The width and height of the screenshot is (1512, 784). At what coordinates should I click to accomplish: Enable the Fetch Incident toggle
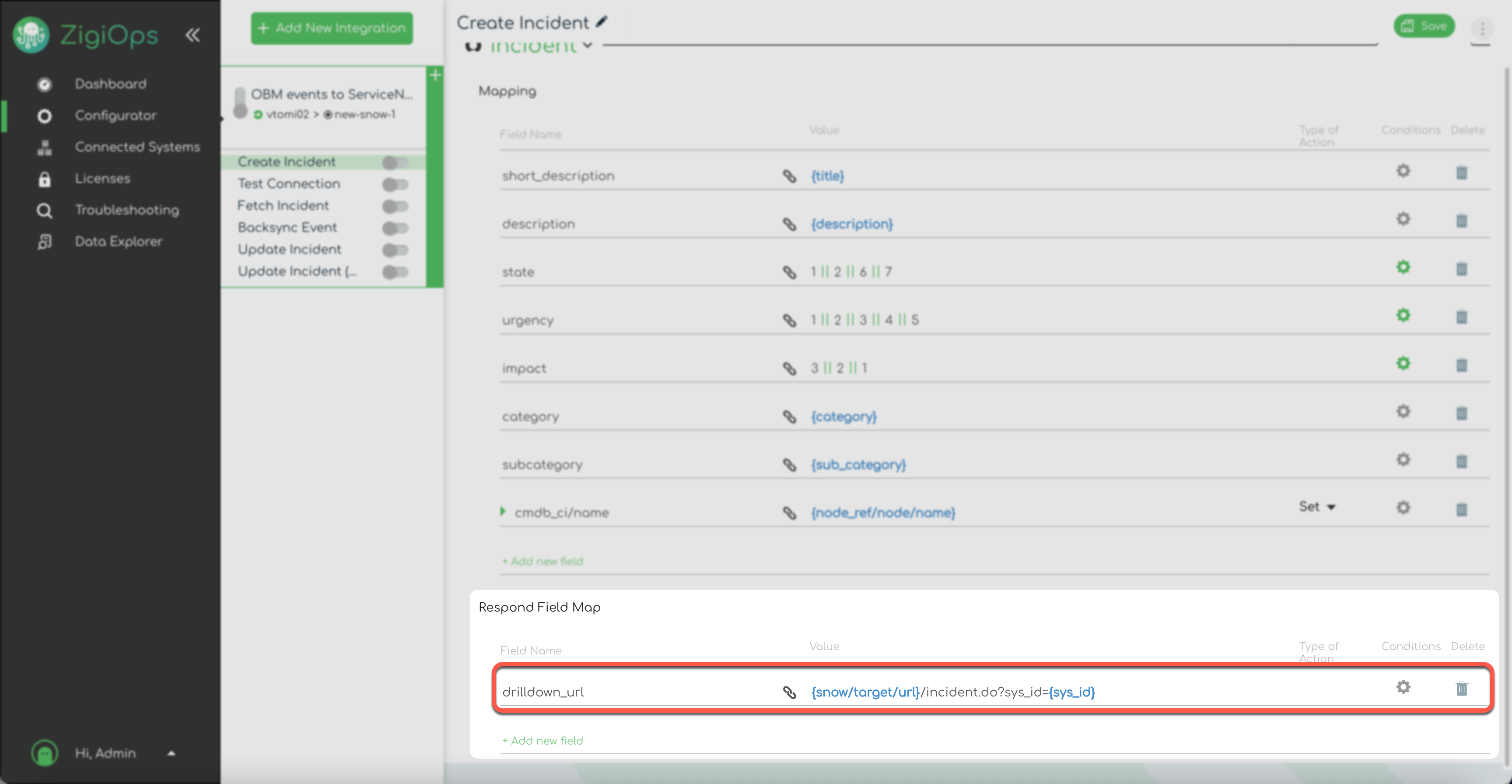395,206
